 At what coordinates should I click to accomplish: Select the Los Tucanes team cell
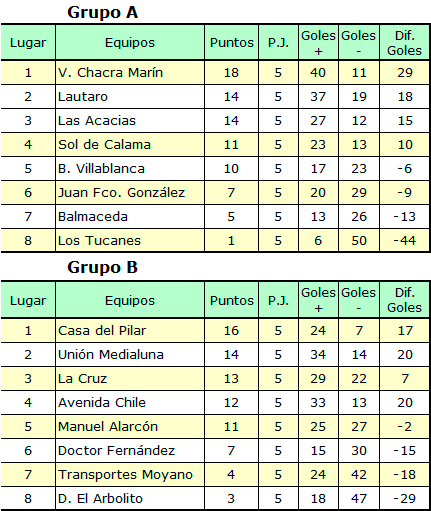(x=130, y=240)
